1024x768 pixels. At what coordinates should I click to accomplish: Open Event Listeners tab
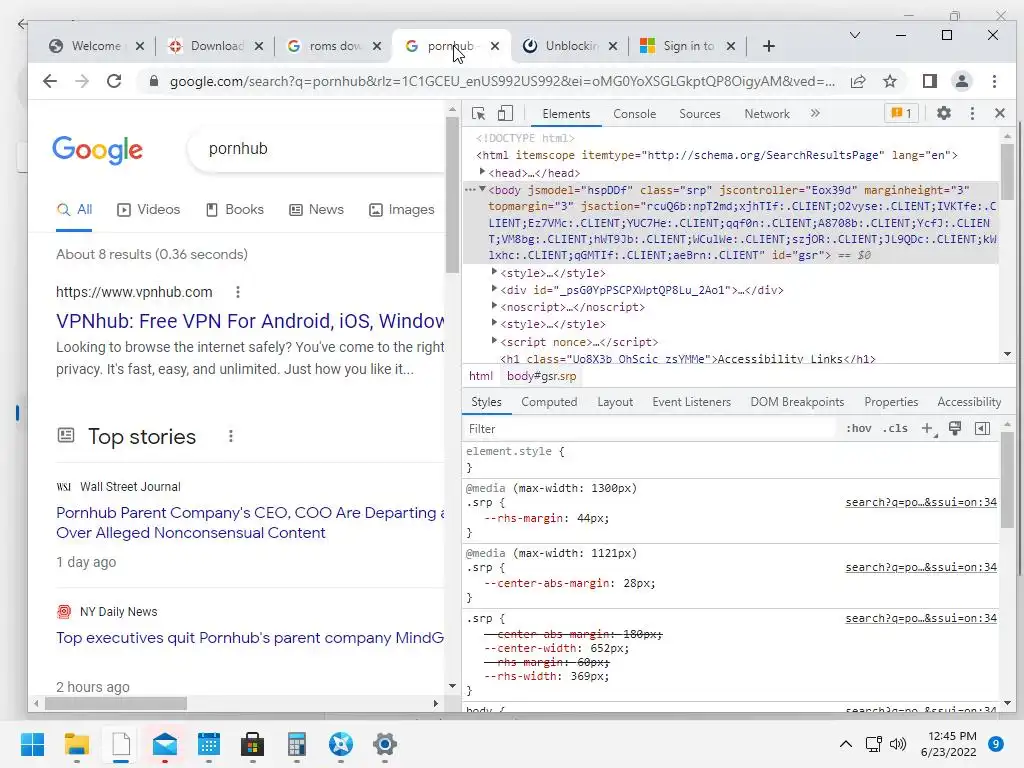click(692, 402)
